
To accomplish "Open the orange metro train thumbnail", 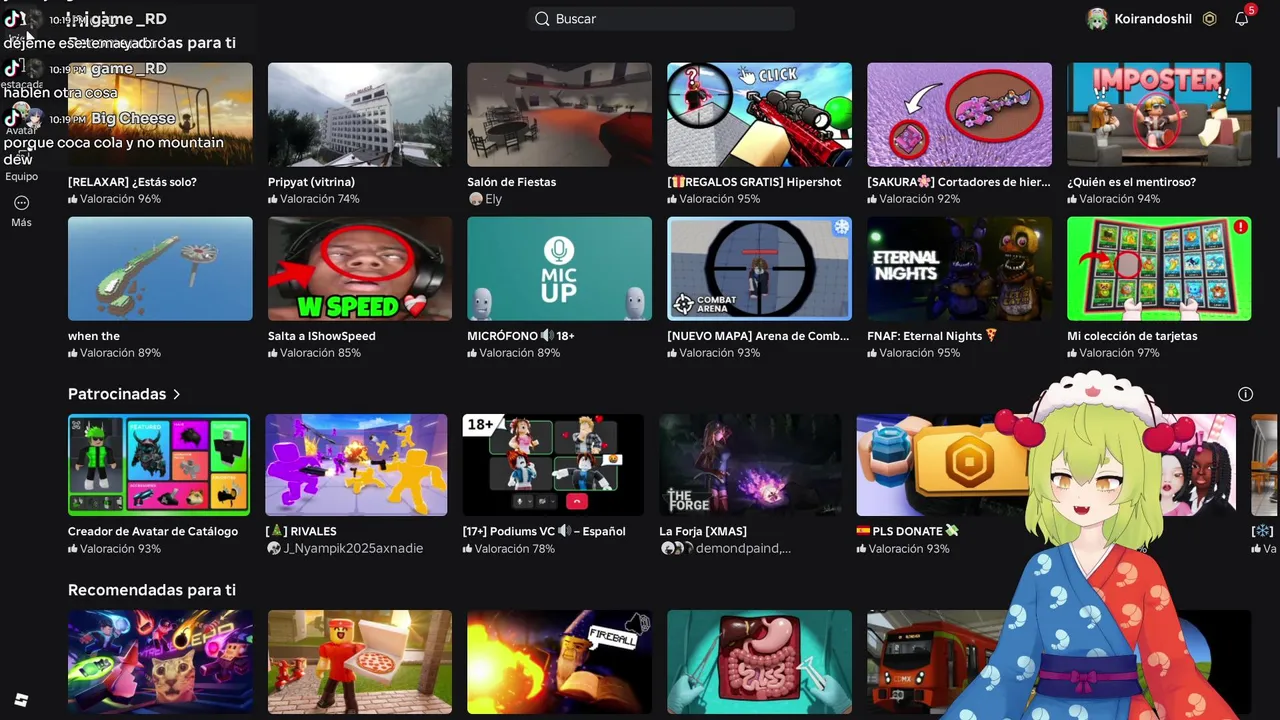I will coord(945,662).
